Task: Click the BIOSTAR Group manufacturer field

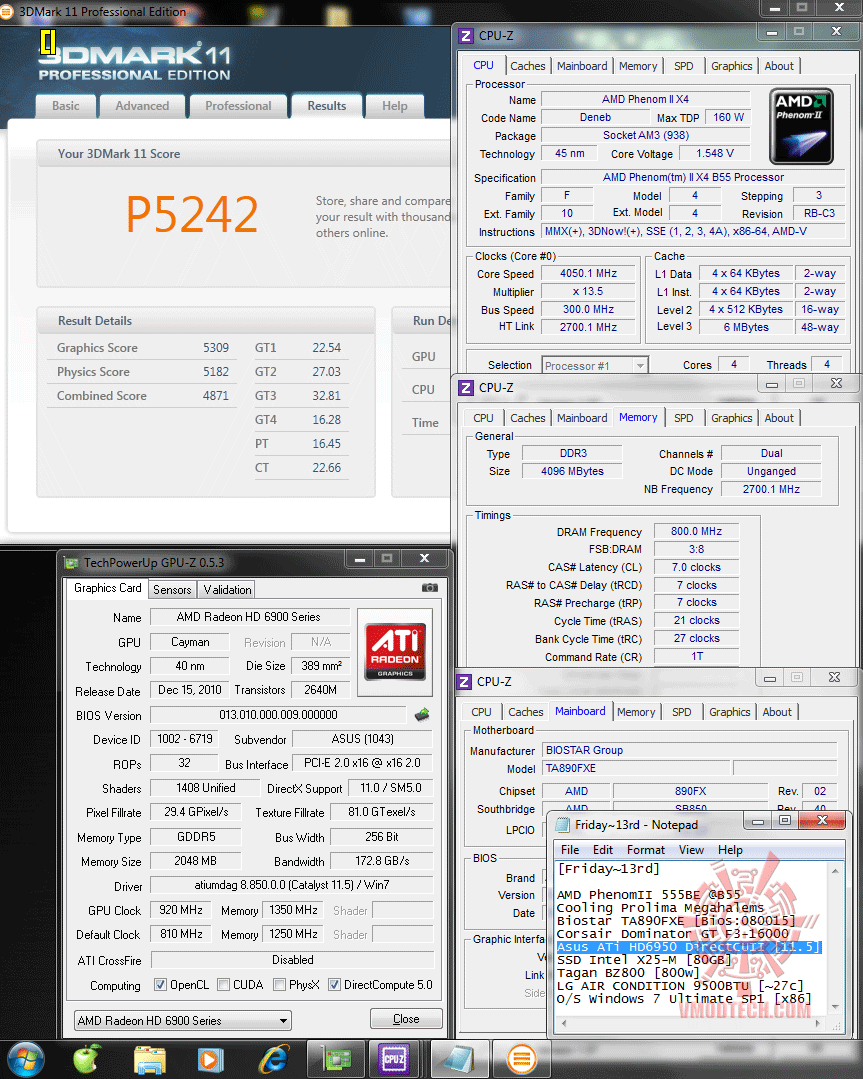Action: click(x=689, y=750)
